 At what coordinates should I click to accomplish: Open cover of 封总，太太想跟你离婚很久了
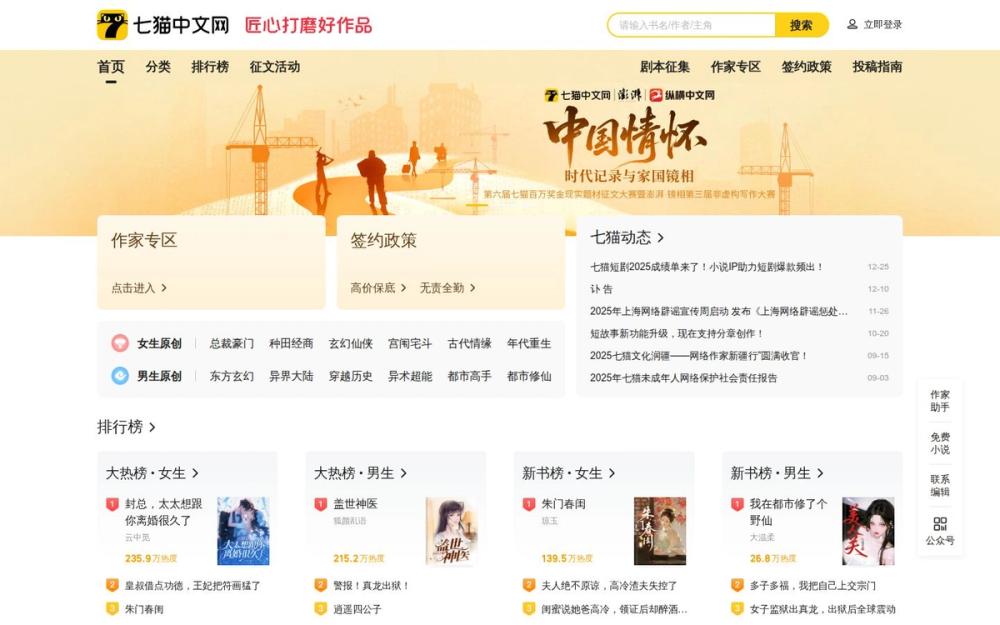point(243,531)
